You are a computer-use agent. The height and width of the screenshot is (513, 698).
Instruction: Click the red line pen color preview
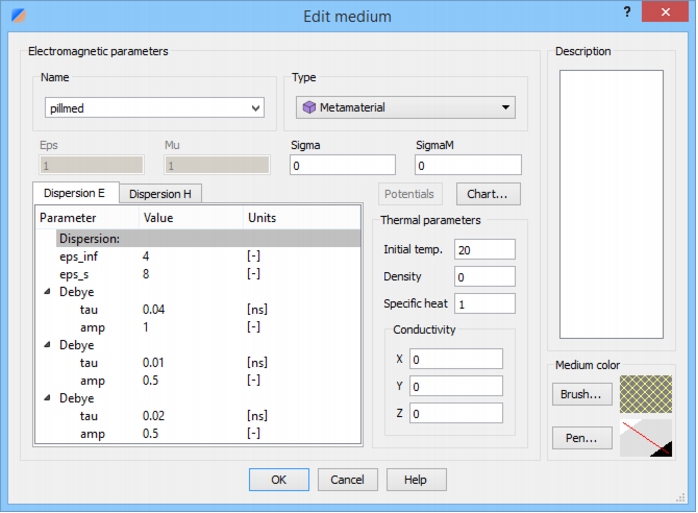click(x=646, y=438)
